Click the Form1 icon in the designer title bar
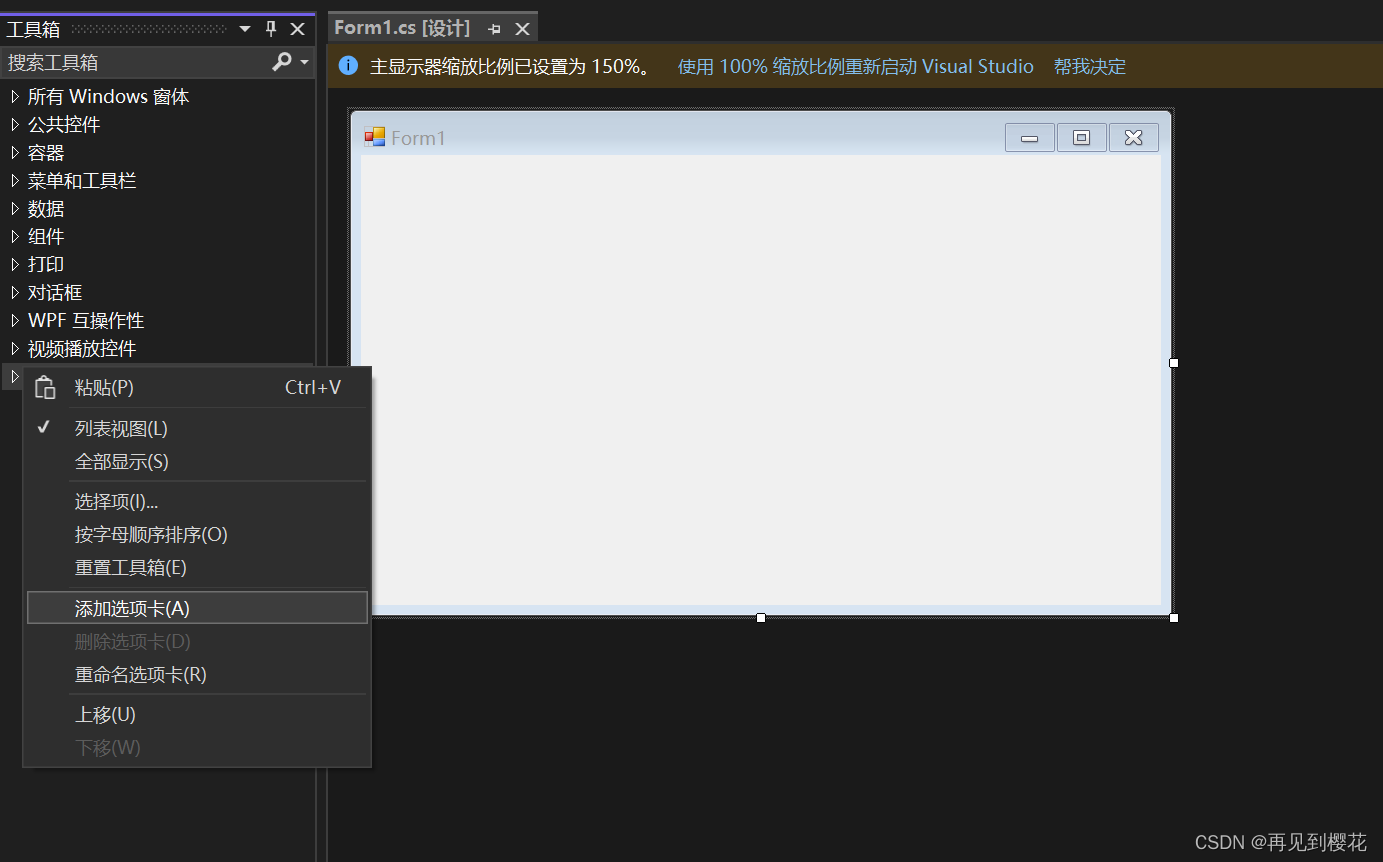1383x862 pixels. pyautogui.click(x=377, y=136)
